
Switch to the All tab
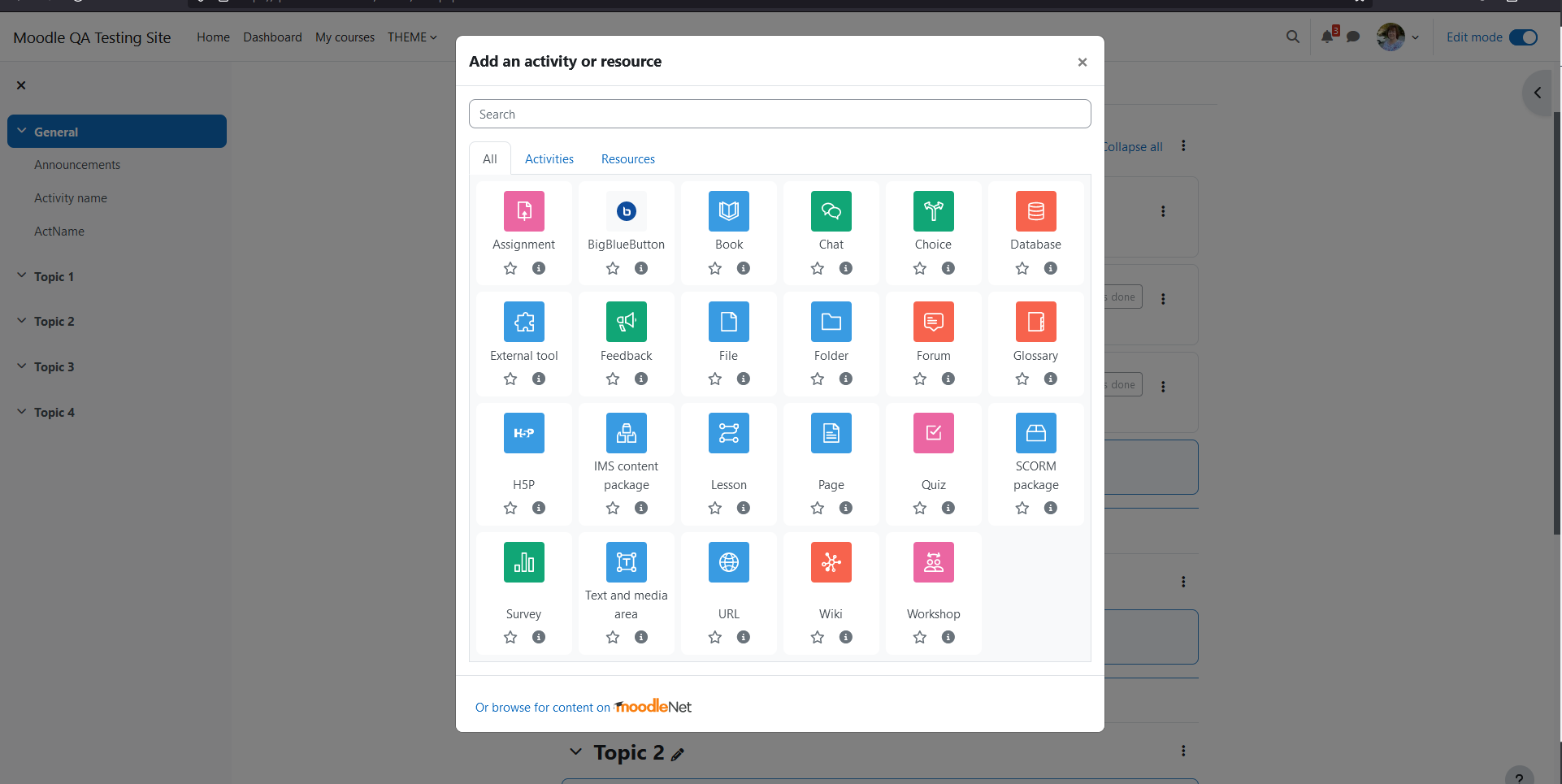click(490, 158)
